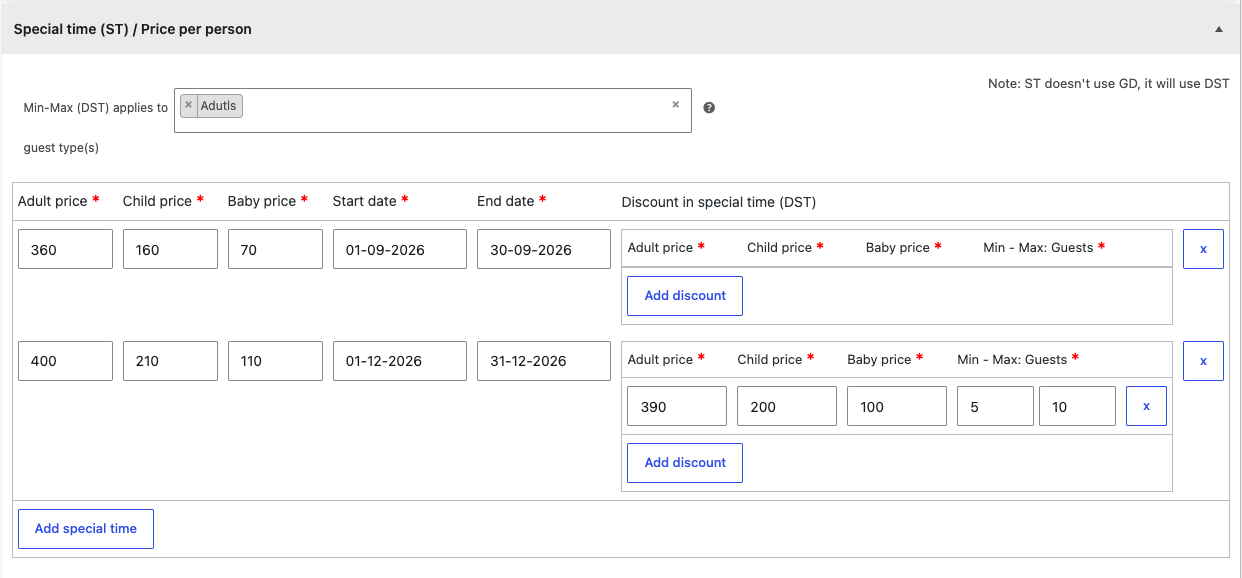The height and width of the screenshot is (578, 1242).
Task: Select the end date 31-12-2026 field
Action: pyautogui.click(x=544, y=361)
